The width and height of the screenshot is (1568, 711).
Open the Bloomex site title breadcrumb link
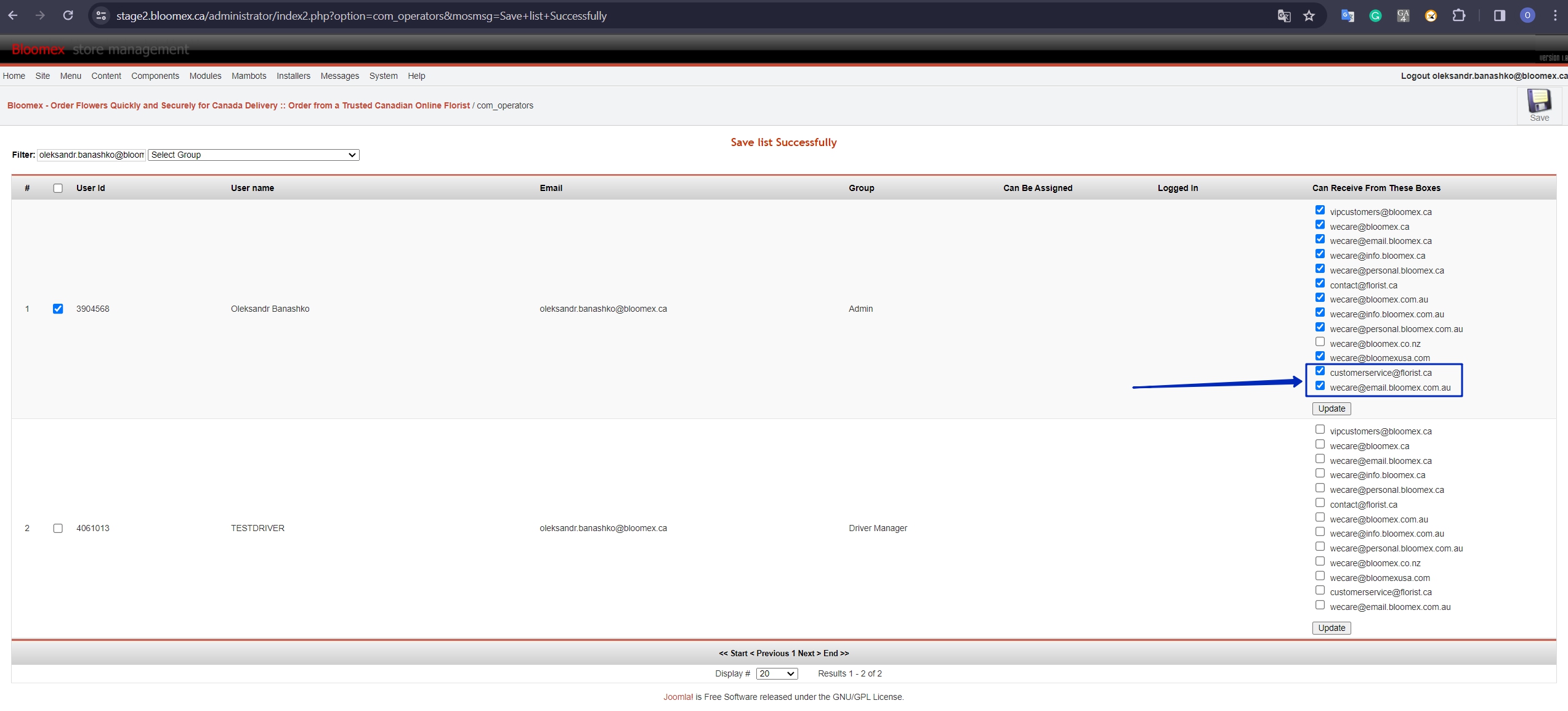click(x=238, y=105)
